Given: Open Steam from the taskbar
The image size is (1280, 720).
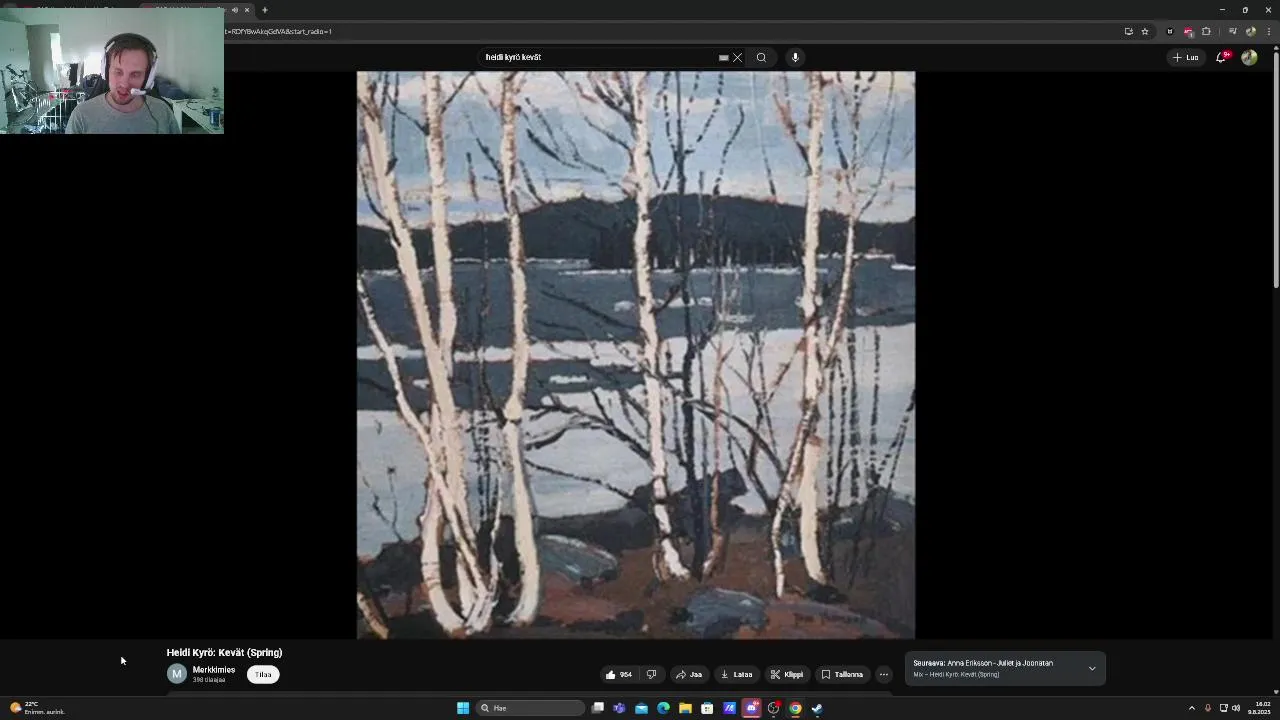Looking at the screenshot, I should coord(817,708).
